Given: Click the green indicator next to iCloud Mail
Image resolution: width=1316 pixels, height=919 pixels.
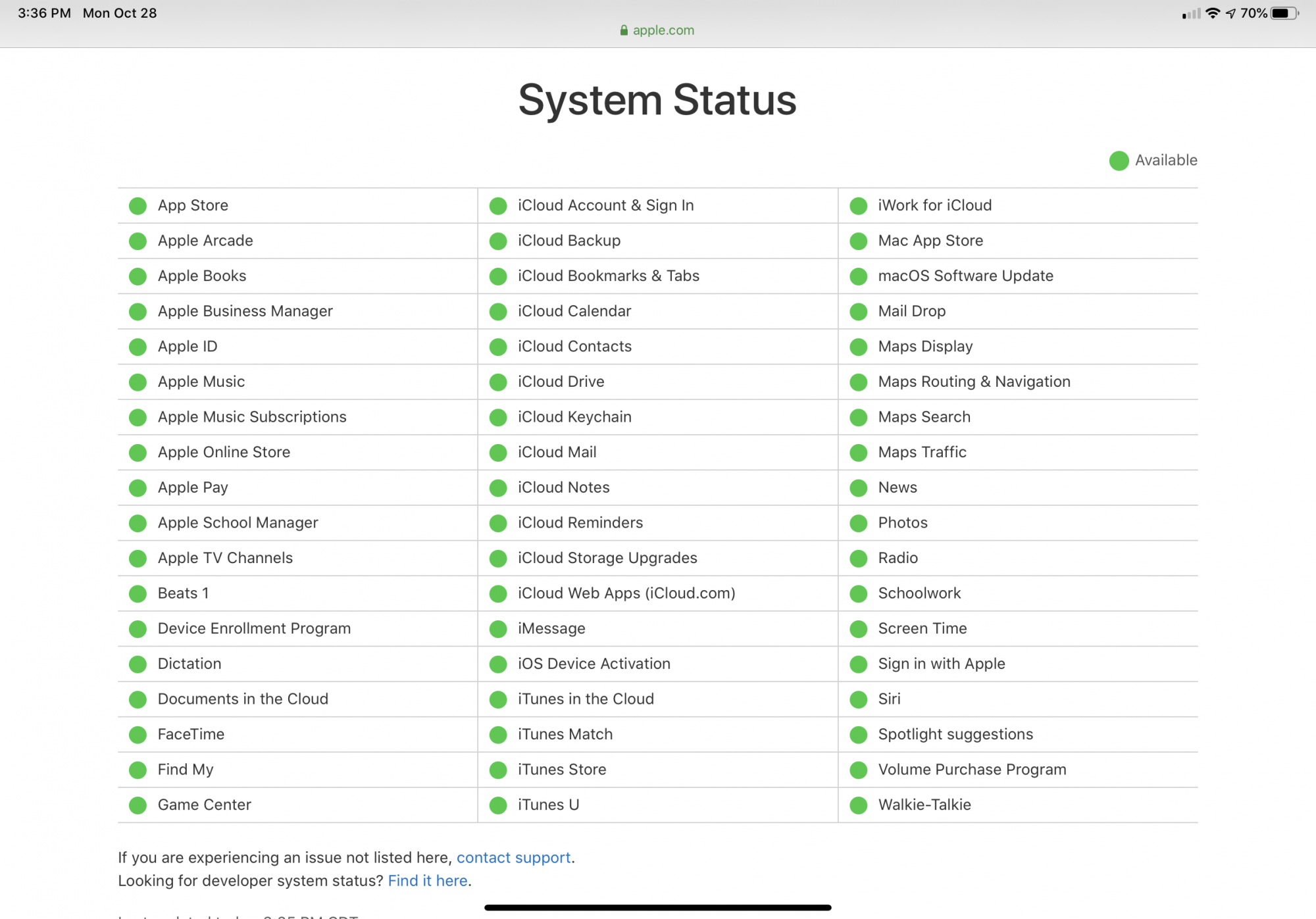Looking at the screenshot, I should [498, 453].
